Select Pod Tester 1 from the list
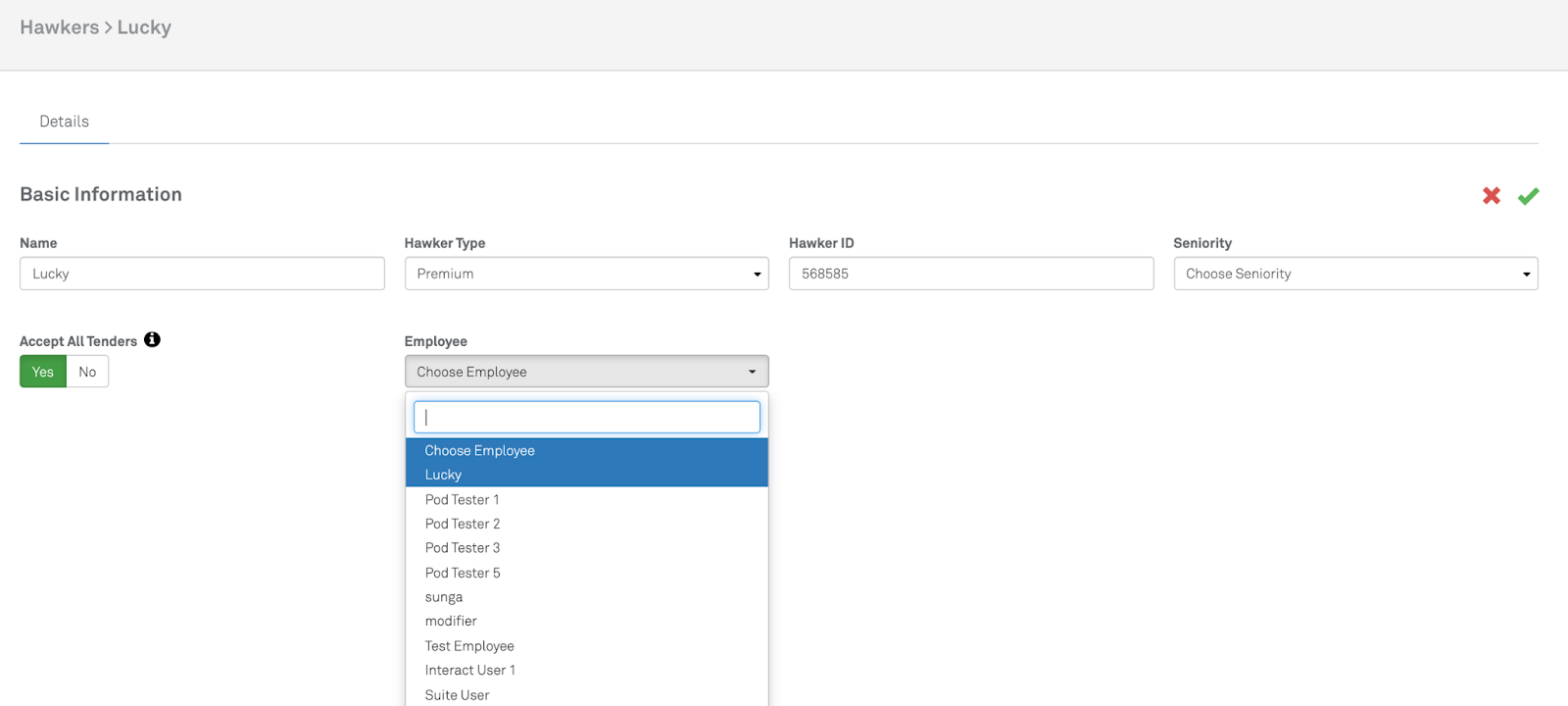Screen dimensions: 1568x706 click(462, 499)
